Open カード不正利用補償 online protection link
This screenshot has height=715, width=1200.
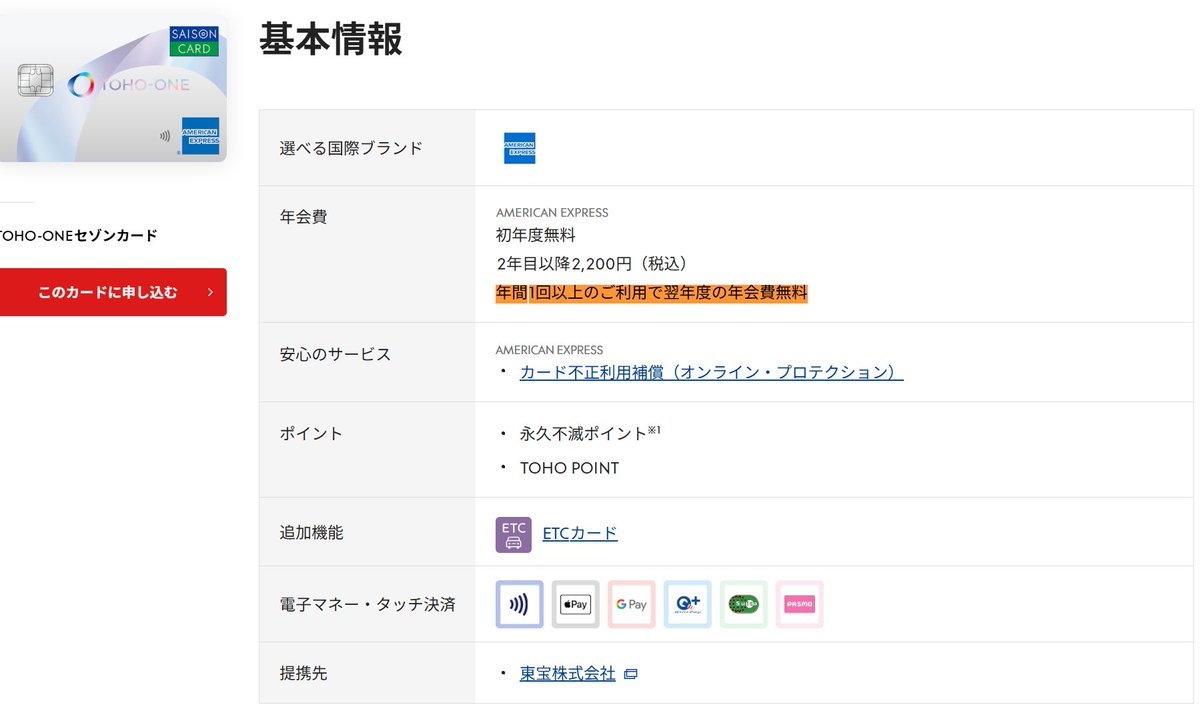[x=711, y=372]
